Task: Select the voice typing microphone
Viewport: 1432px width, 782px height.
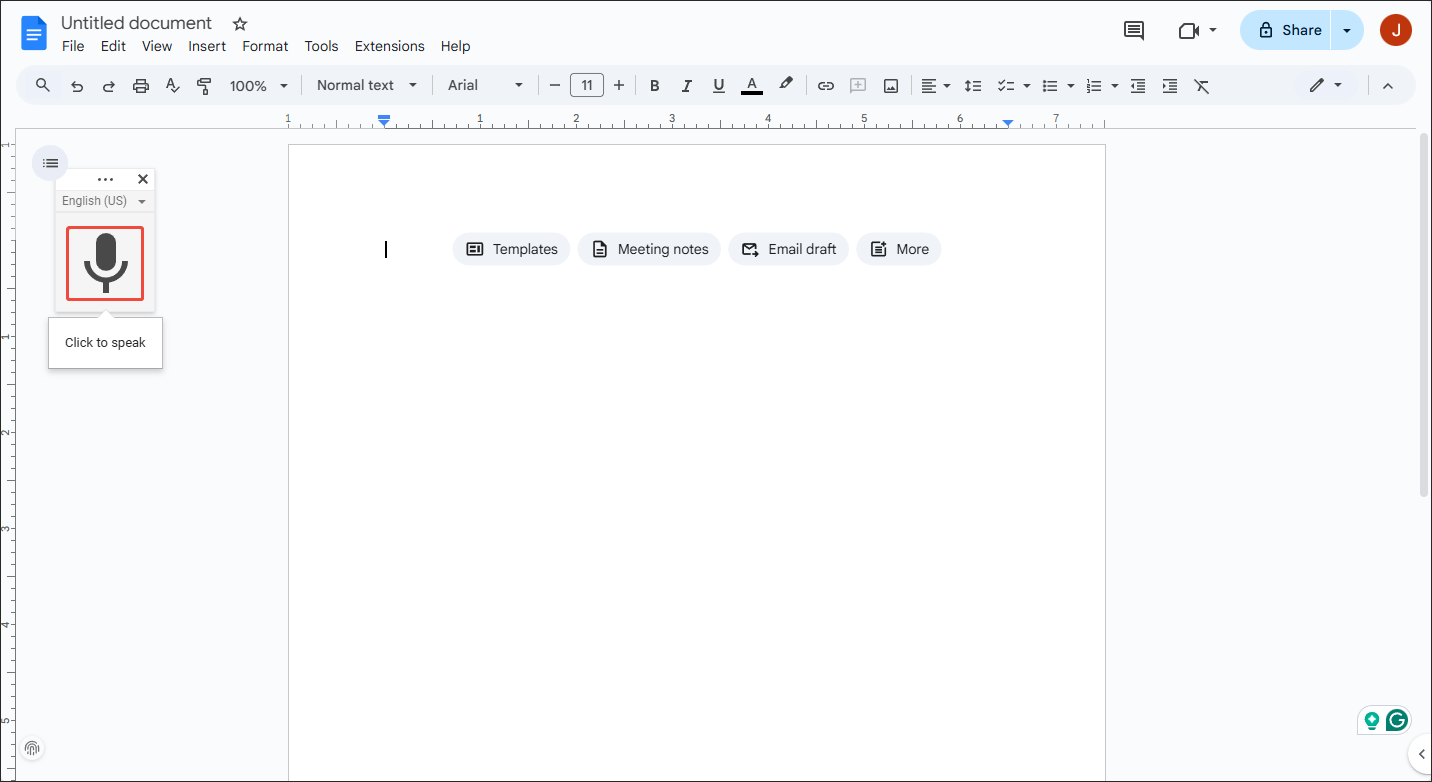Action: tap(104, 263)
